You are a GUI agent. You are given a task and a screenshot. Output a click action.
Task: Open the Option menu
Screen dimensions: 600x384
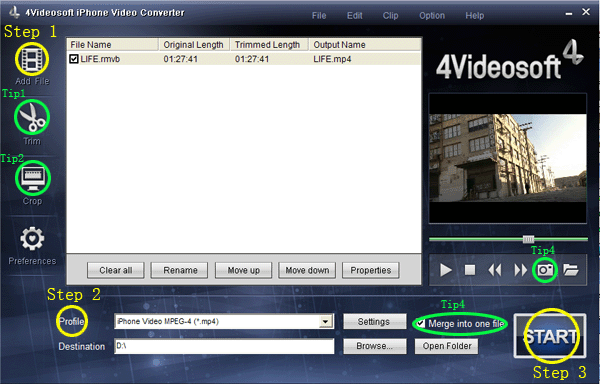[x=432, y=16]
